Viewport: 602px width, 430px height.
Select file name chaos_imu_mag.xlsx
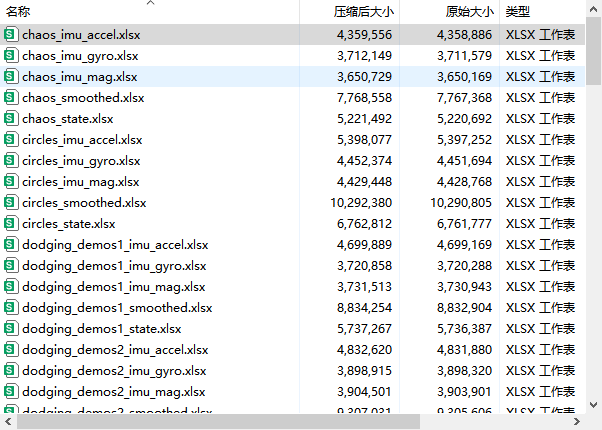79,77
